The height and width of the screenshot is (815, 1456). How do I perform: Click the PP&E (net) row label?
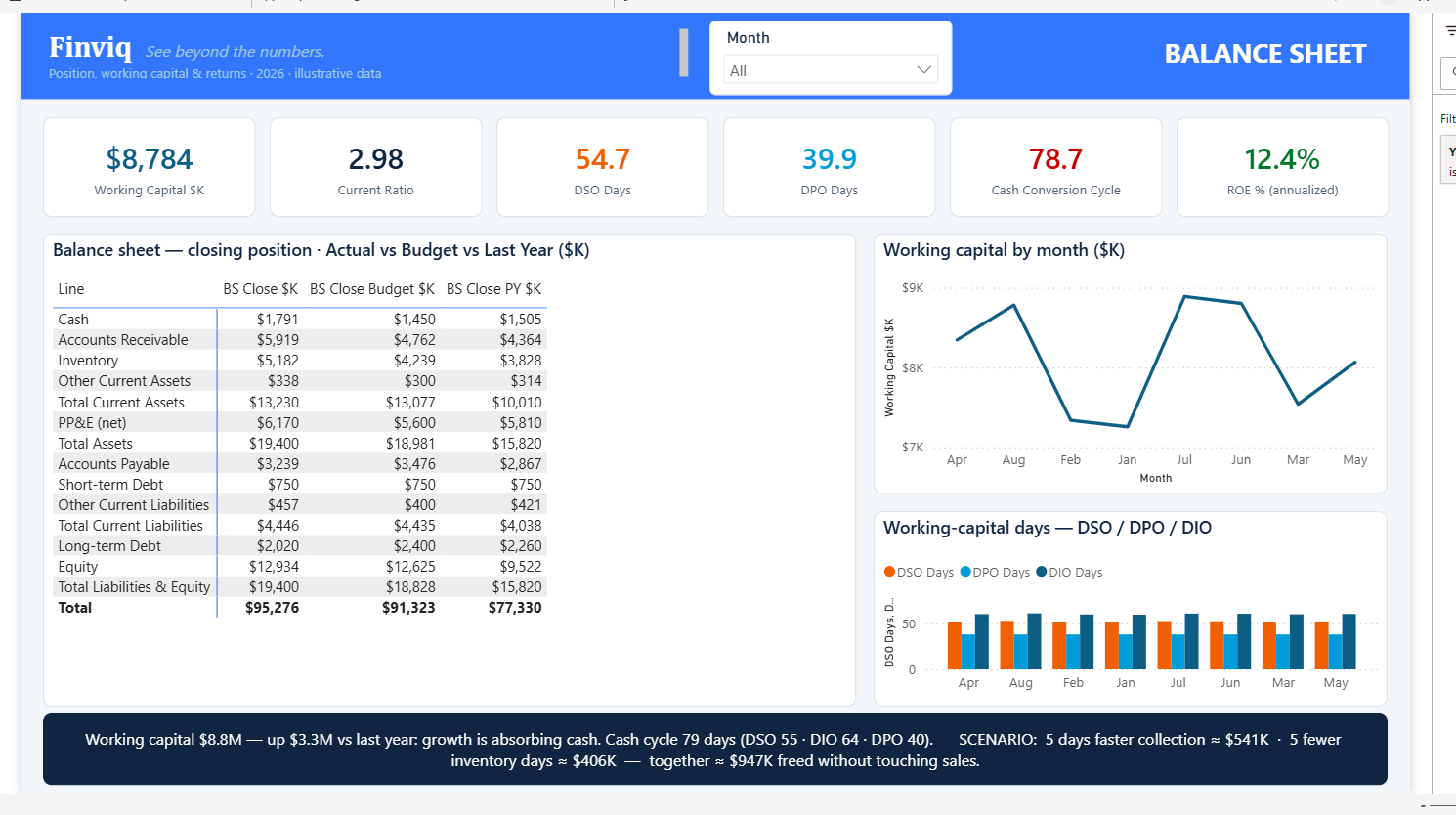point(92,423)
